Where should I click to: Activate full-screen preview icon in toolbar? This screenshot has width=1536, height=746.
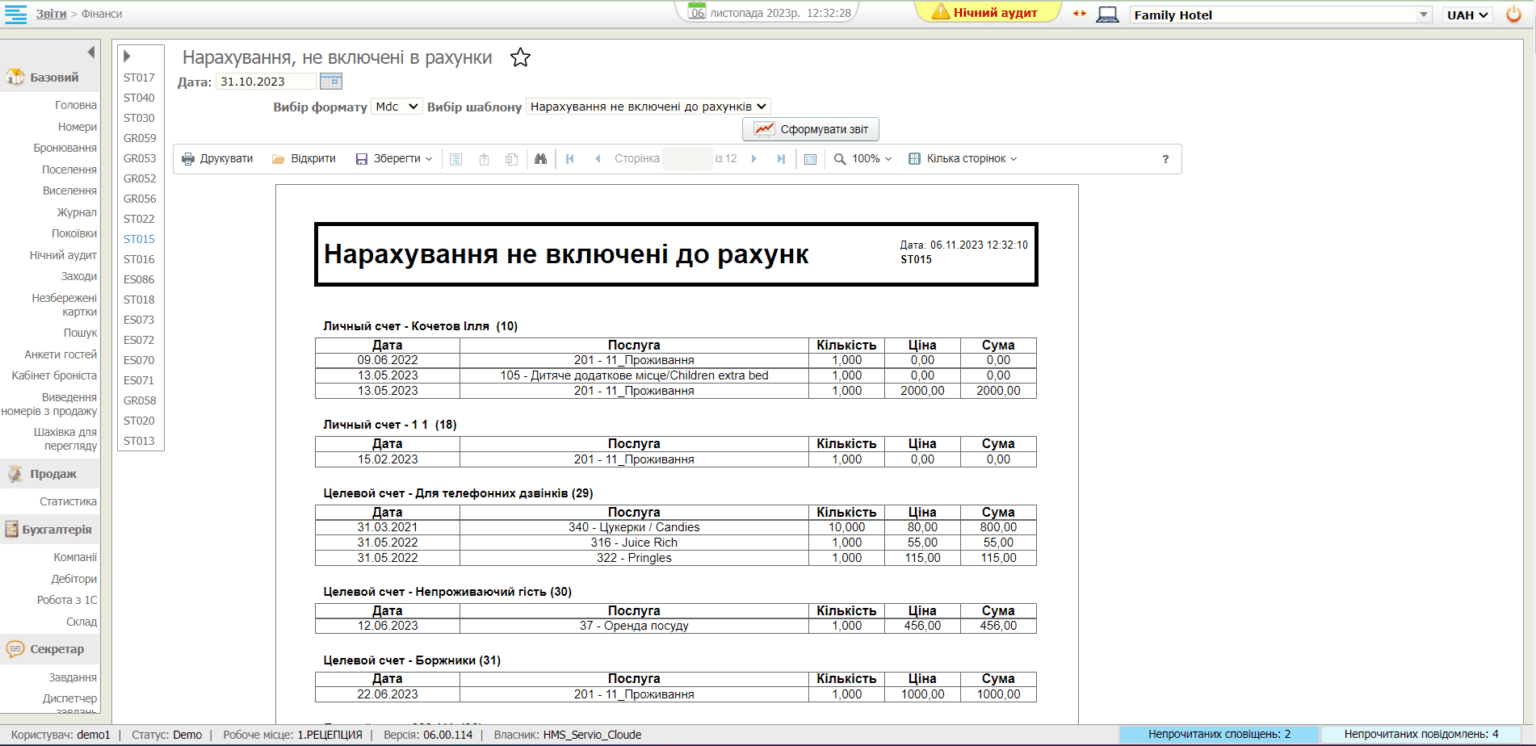[810, 158]
